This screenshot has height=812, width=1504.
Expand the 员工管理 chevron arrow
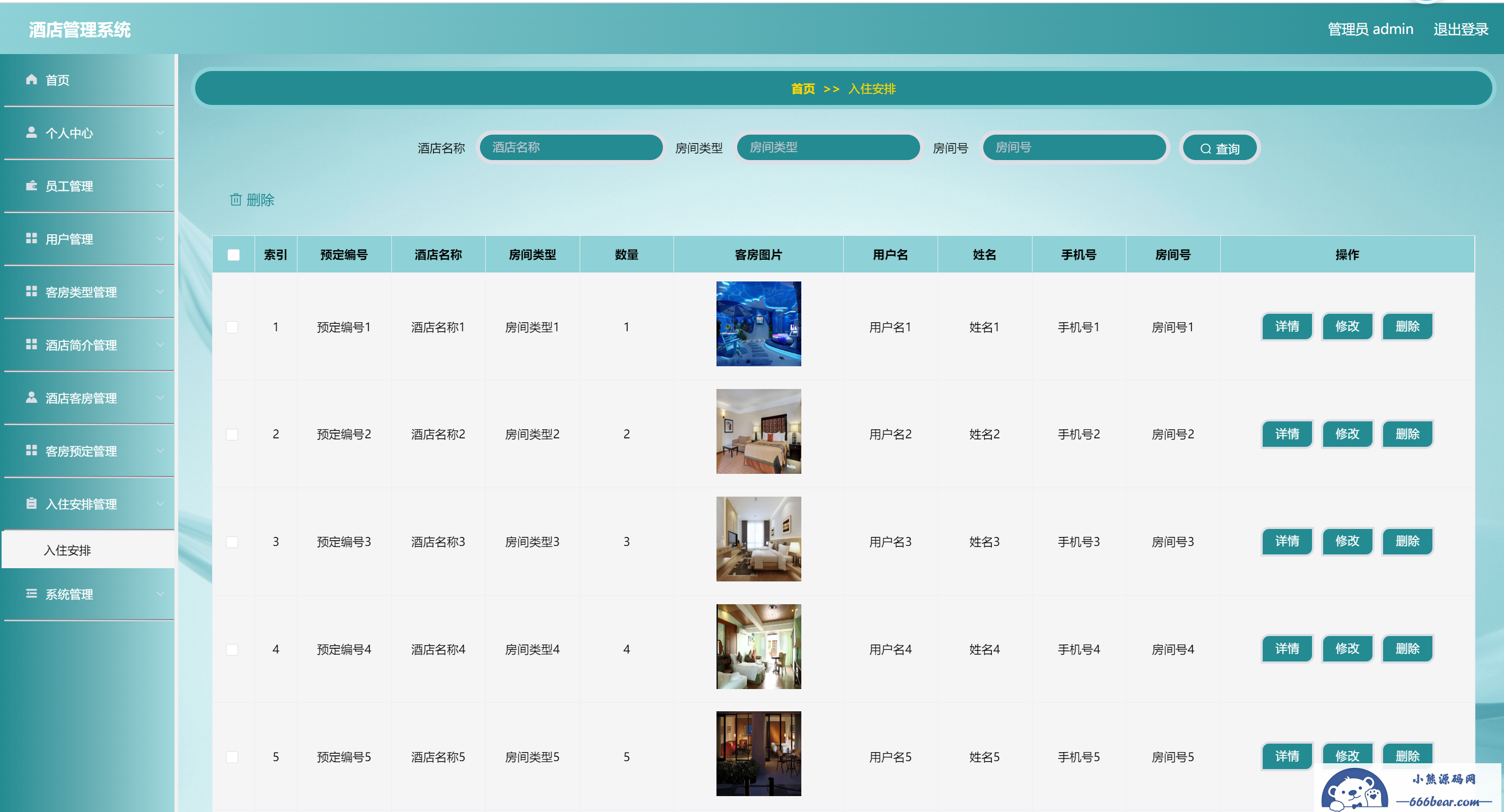tap(160, 186)
